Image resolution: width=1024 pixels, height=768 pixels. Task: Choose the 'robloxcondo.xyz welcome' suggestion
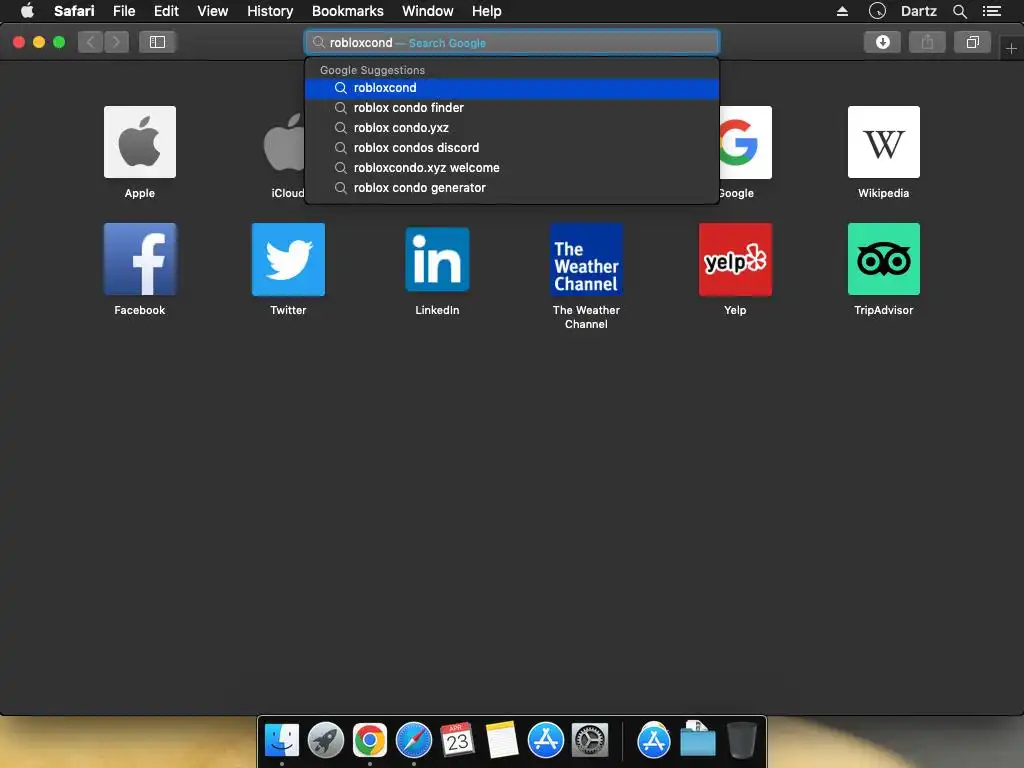coord(512,168)
